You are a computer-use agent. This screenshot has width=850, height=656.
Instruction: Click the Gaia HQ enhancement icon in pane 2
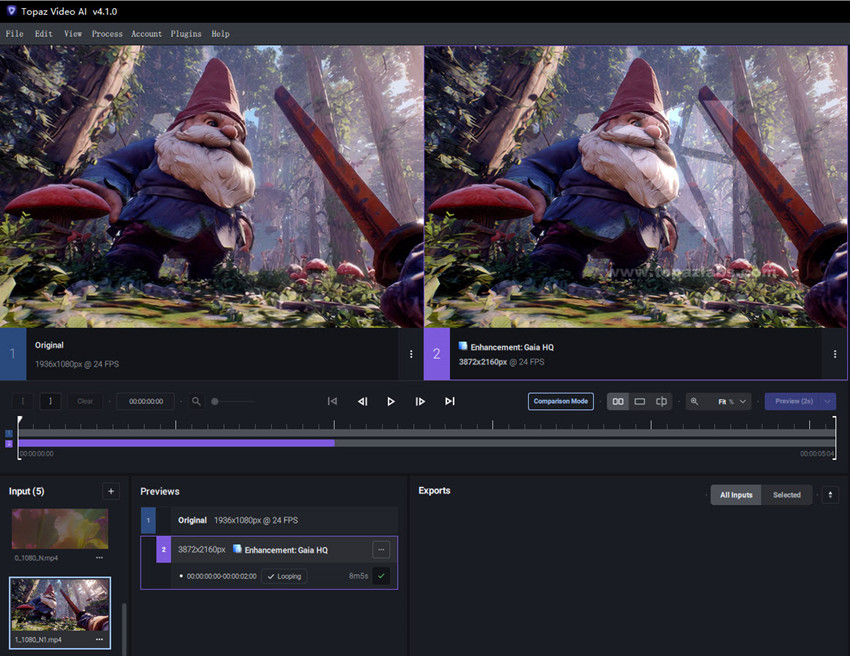point(463,346)
